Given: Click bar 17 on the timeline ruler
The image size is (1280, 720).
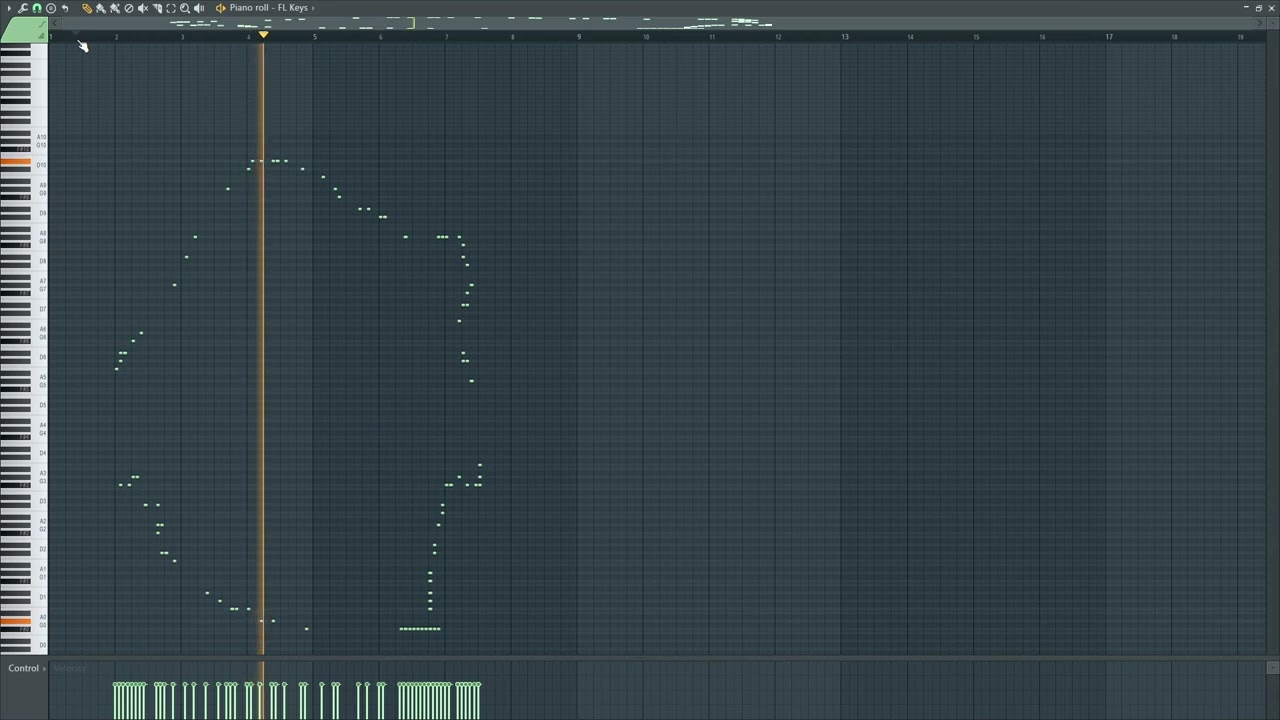Looking at the screenshot, I should point(1108,37).
